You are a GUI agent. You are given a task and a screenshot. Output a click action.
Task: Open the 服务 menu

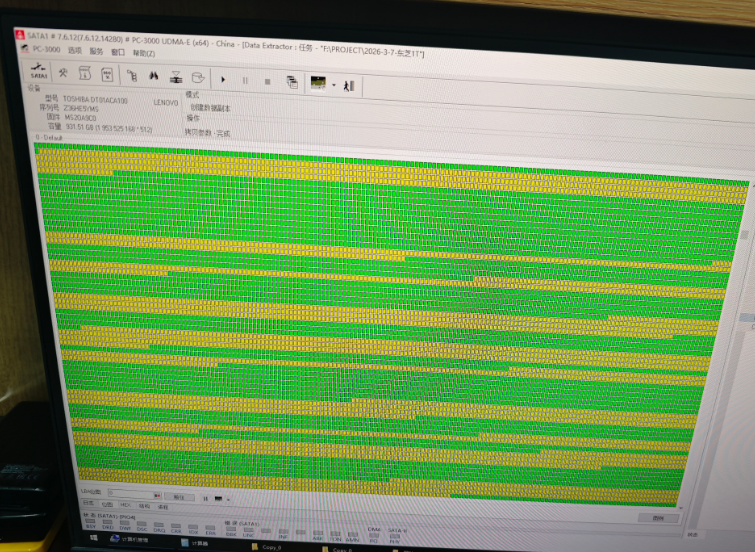[96, 50]
